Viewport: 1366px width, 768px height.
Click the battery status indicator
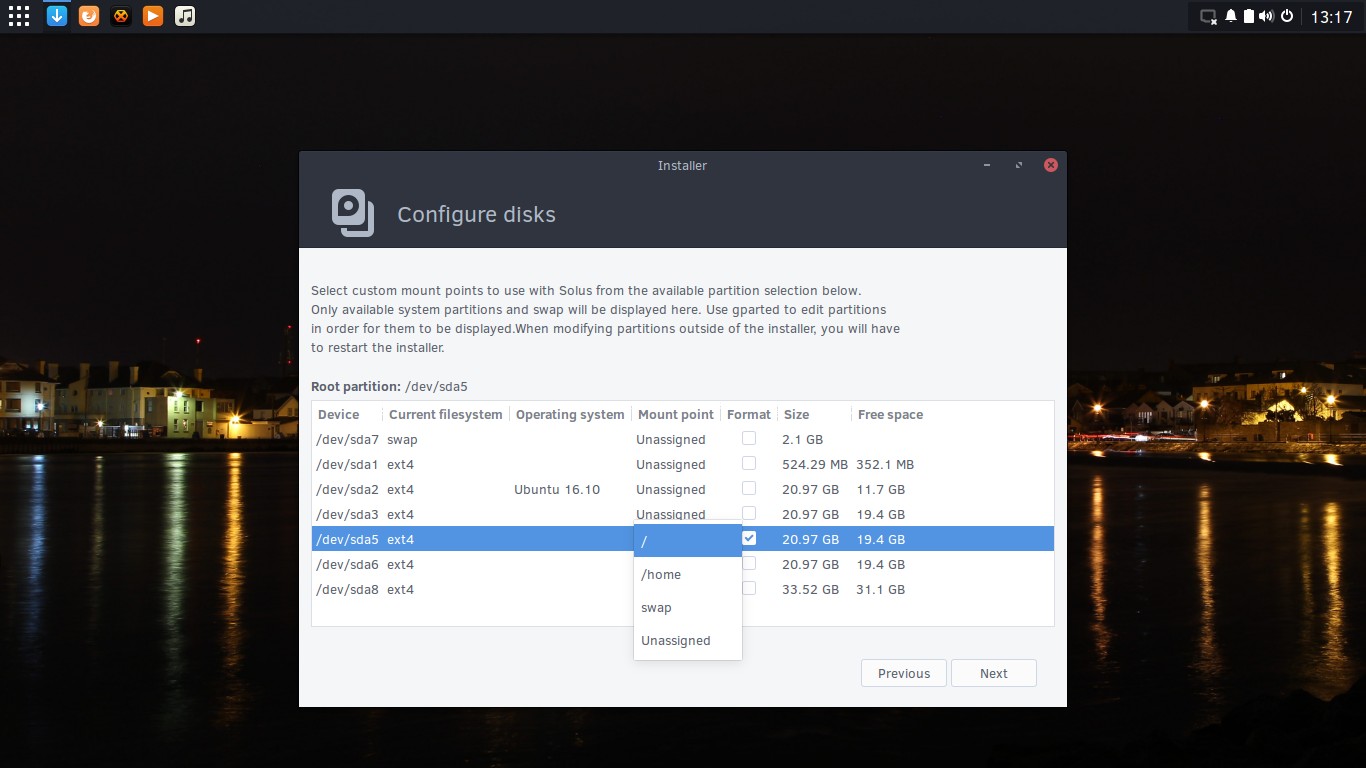pos(1248,15)
